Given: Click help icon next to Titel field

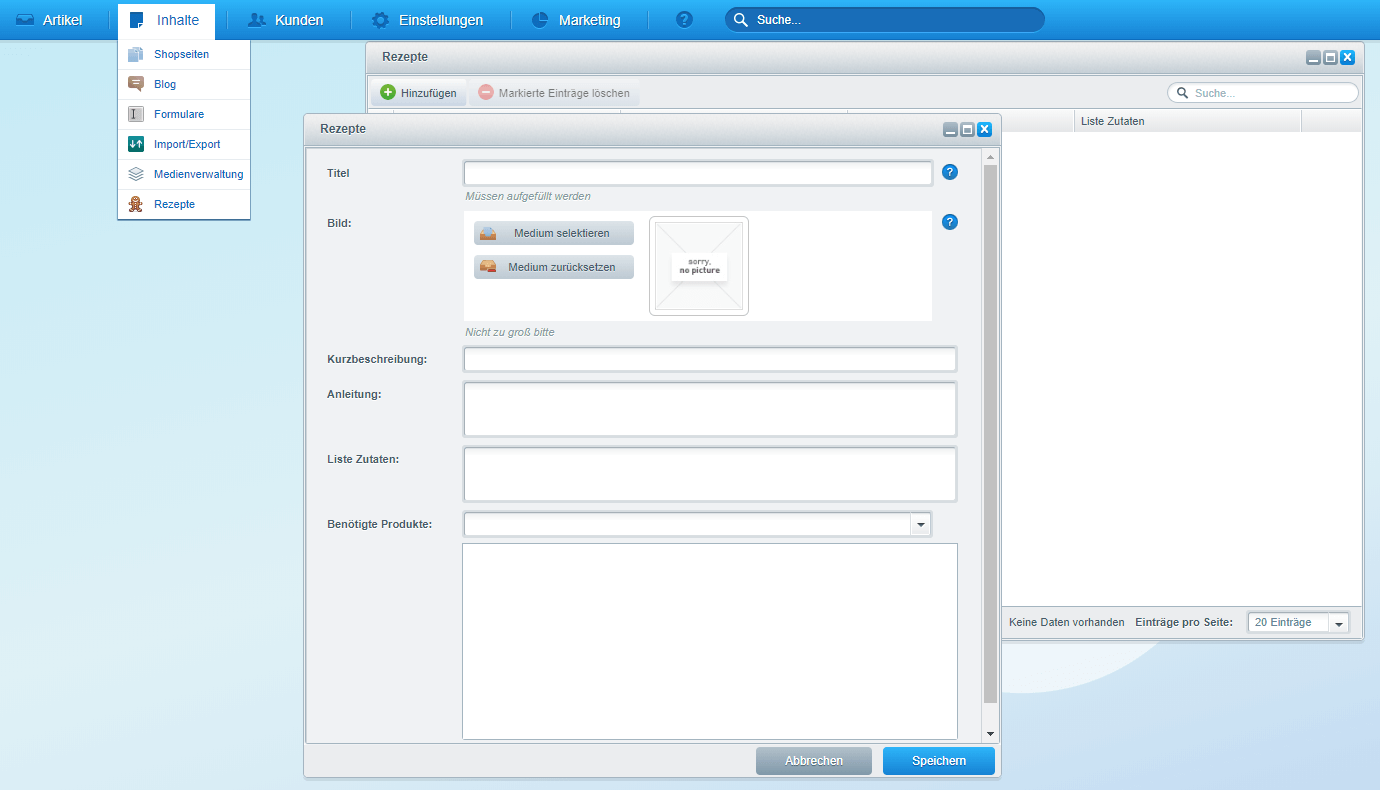Looking at the screenshot, I should click(x=950, y=172).
